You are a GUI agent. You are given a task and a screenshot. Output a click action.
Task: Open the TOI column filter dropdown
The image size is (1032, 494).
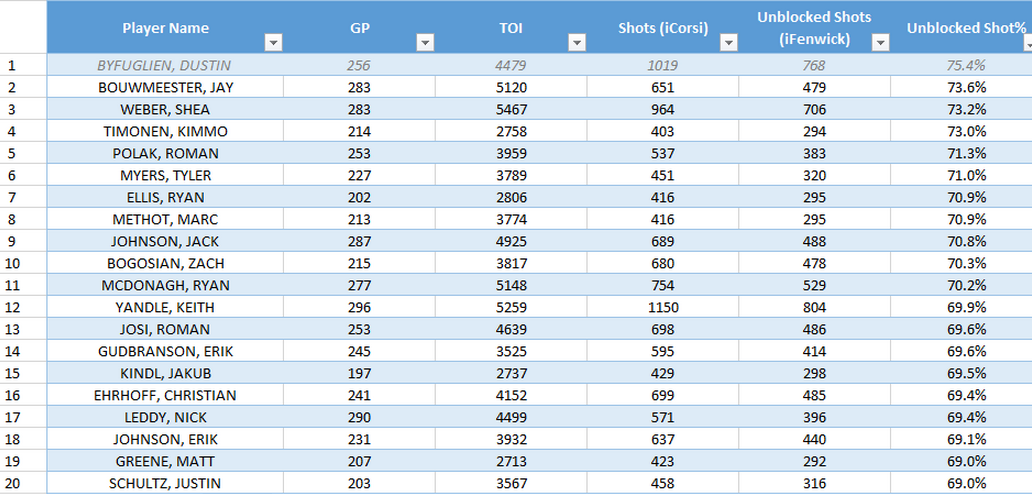coord(577,43)
